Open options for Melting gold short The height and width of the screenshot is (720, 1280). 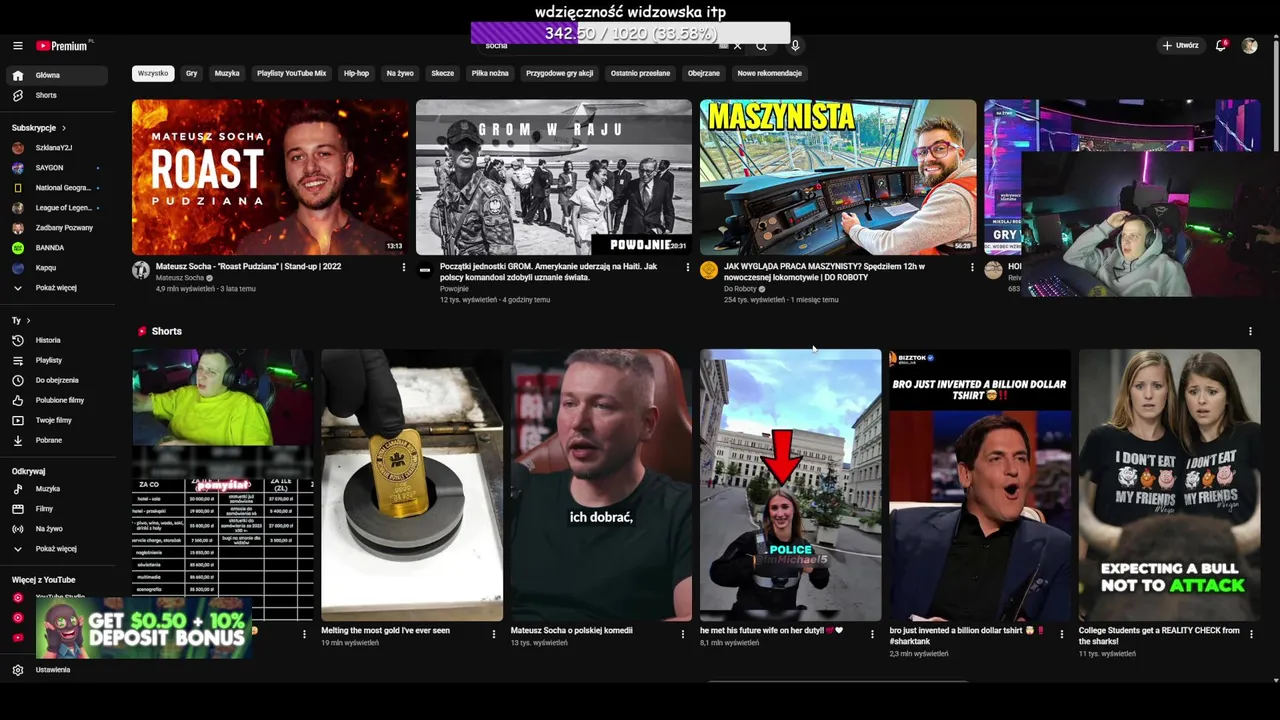[x=493, y=634]
